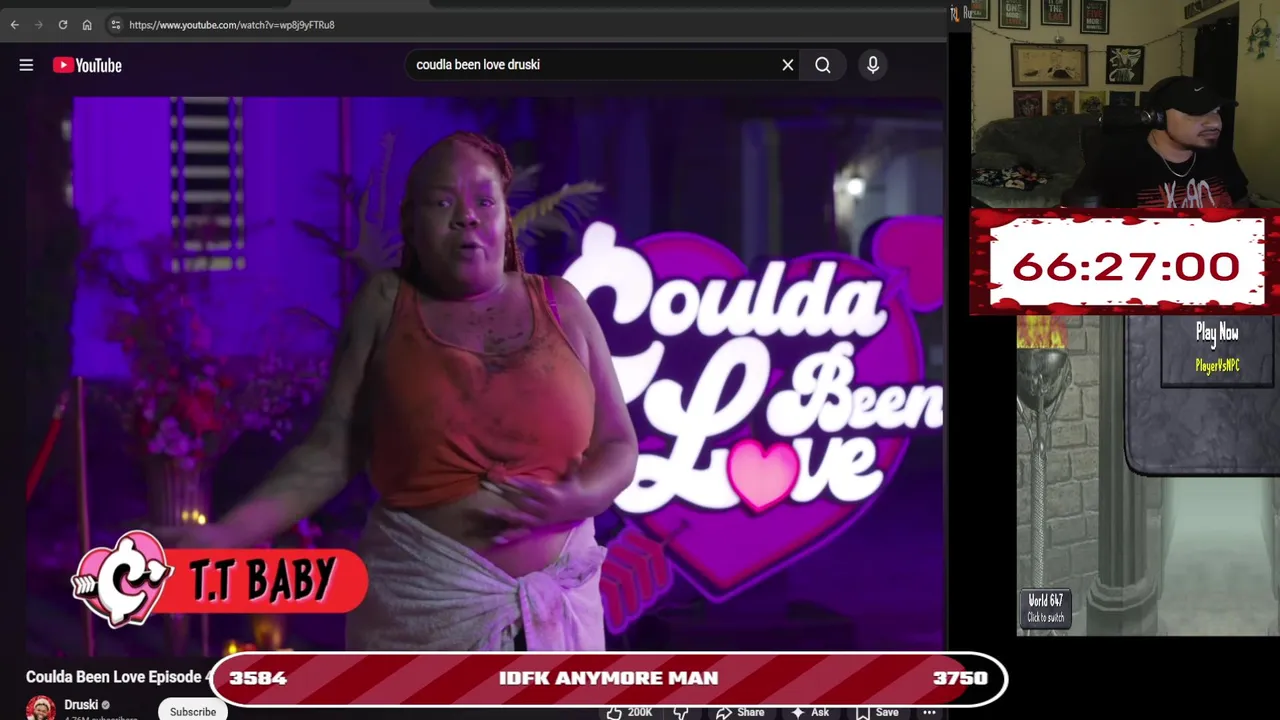Subscribe to the Druski channel
This screenshot has width=1280, height=720.
tap(193, 711)
